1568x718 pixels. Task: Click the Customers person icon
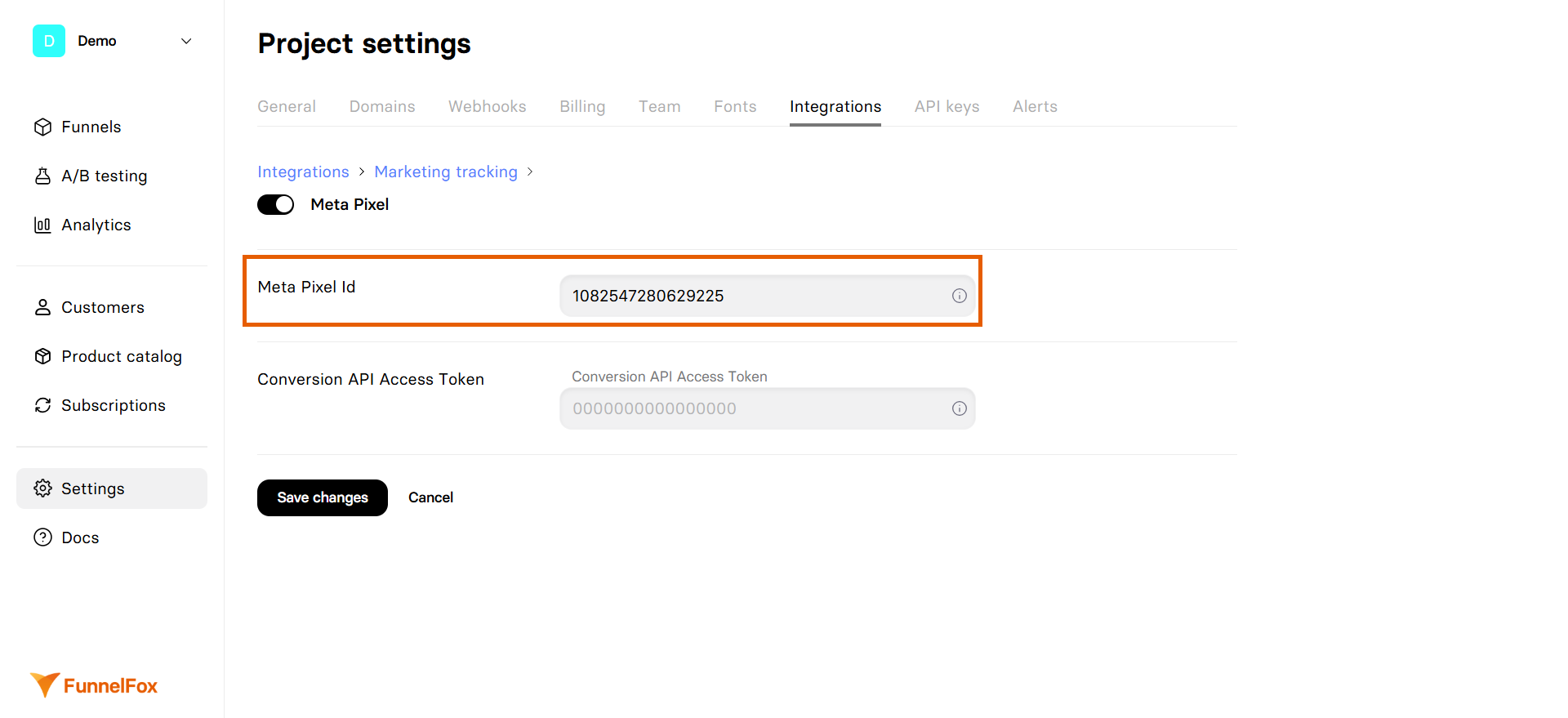pyautogui.click(x=42, y=307)
